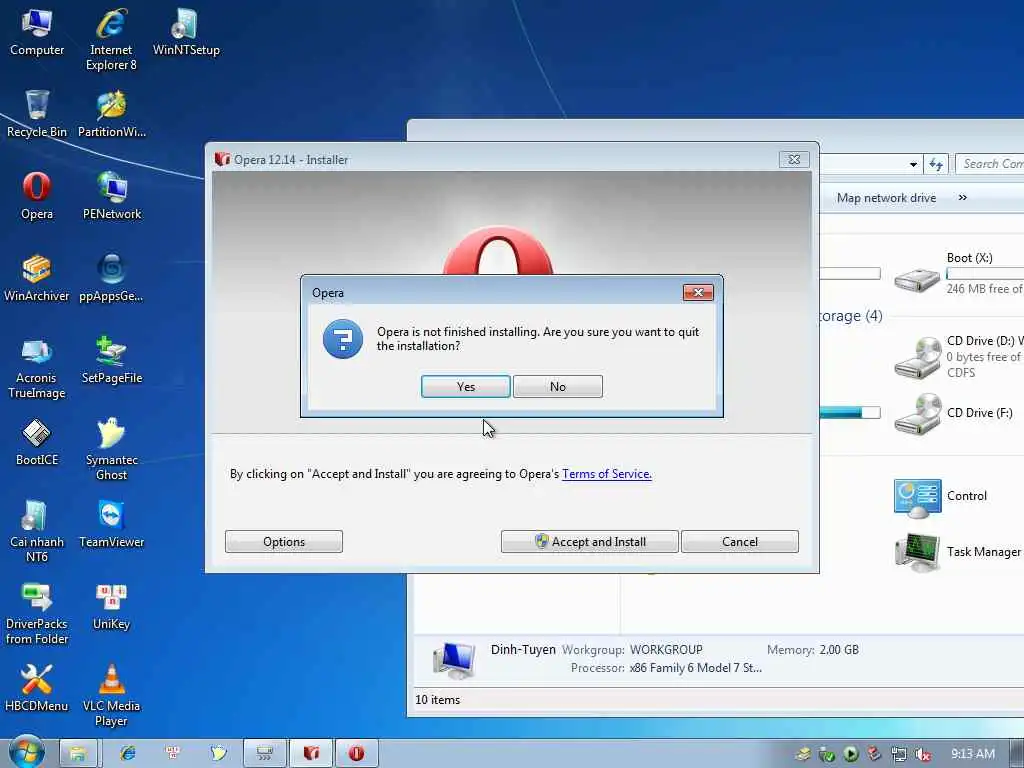Click Windows Explorer taskbar button
This screenshot has height=768, width=1024.
(78, 754)
